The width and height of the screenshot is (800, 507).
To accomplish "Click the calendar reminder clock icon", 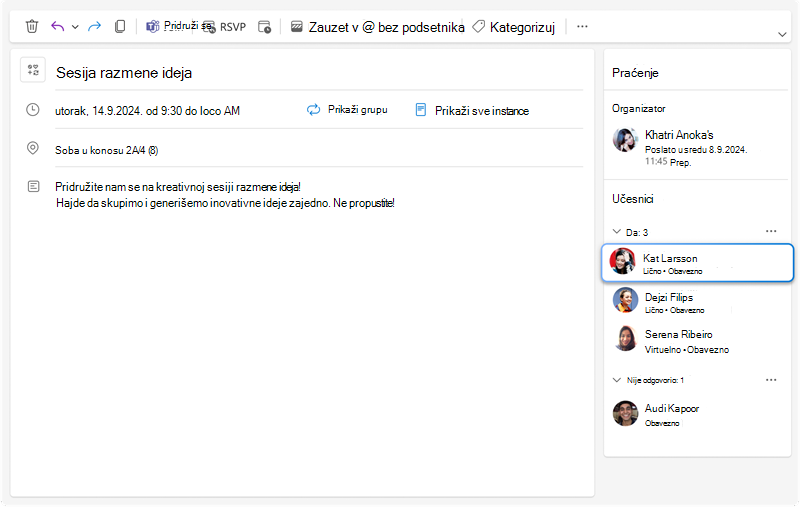I will [264, 27].
